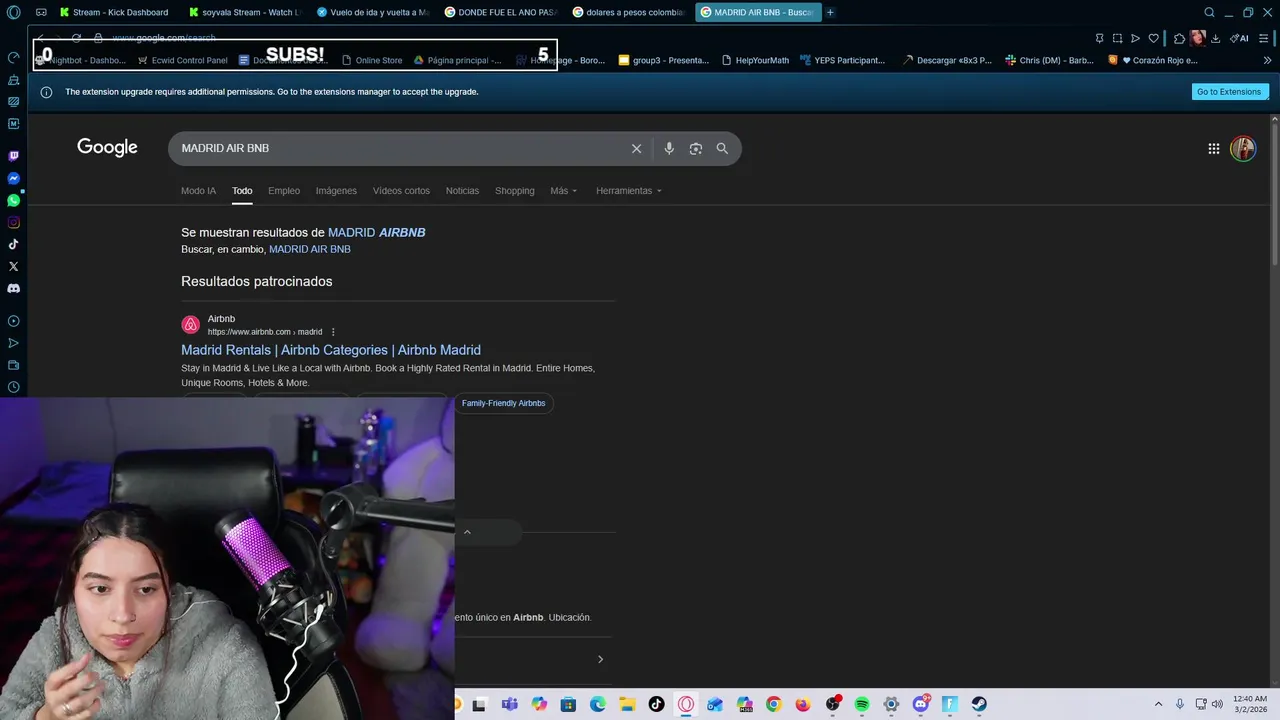Click the Google search input field

[x=400, y=148]
